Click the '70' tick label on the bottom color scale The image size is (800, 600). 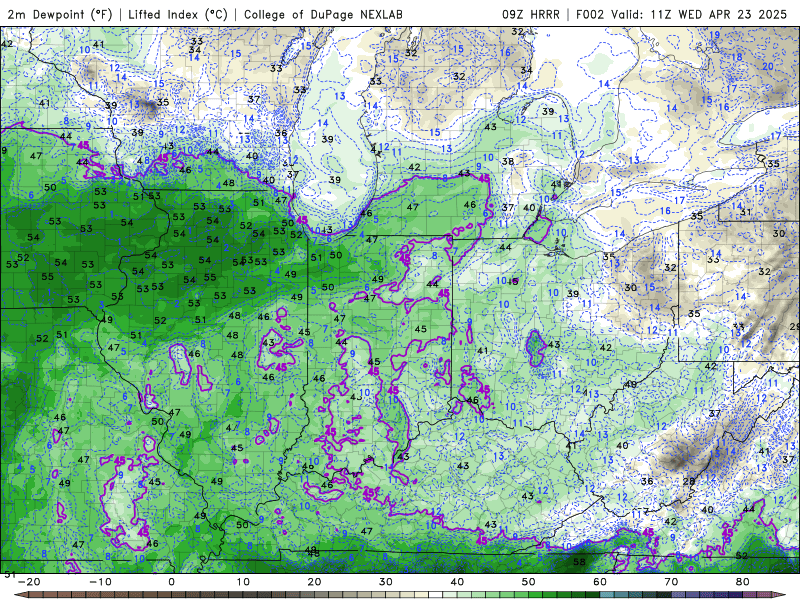[671, 582]
